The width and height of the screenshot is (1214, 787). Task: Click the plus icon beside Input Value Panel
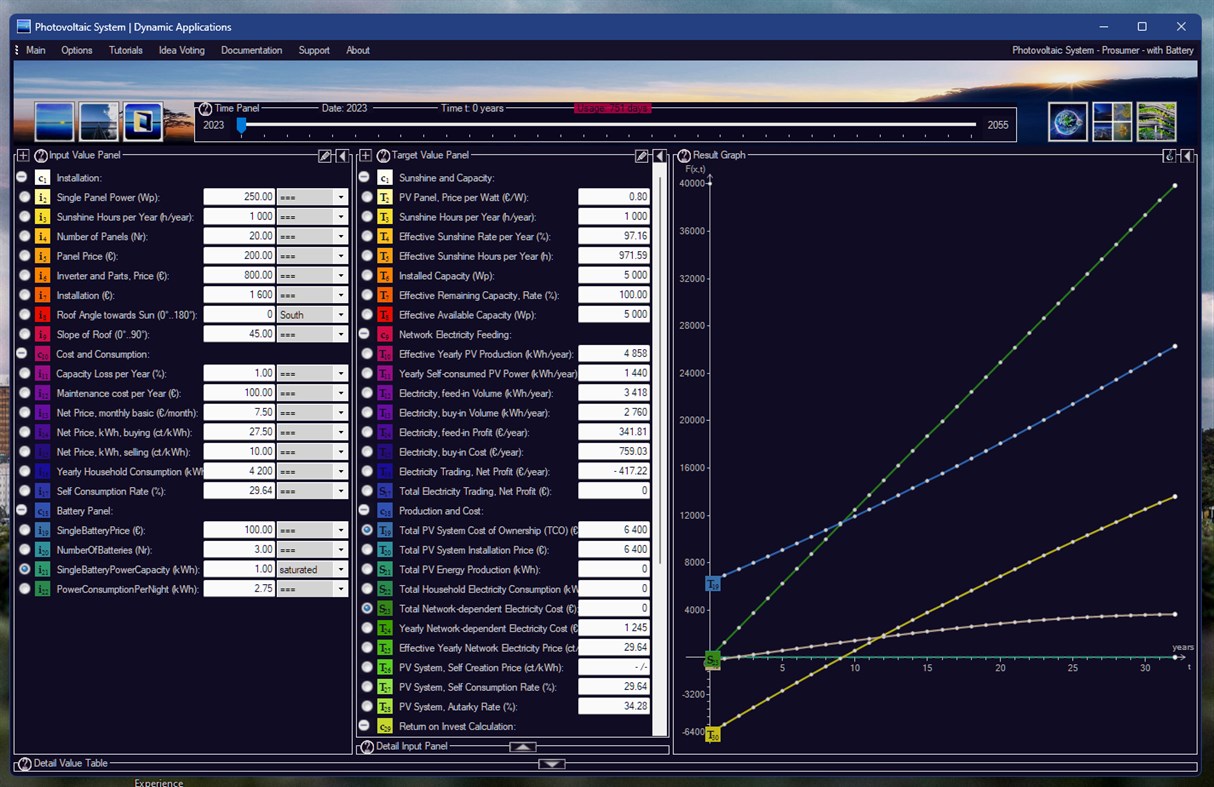click(23, 156)
